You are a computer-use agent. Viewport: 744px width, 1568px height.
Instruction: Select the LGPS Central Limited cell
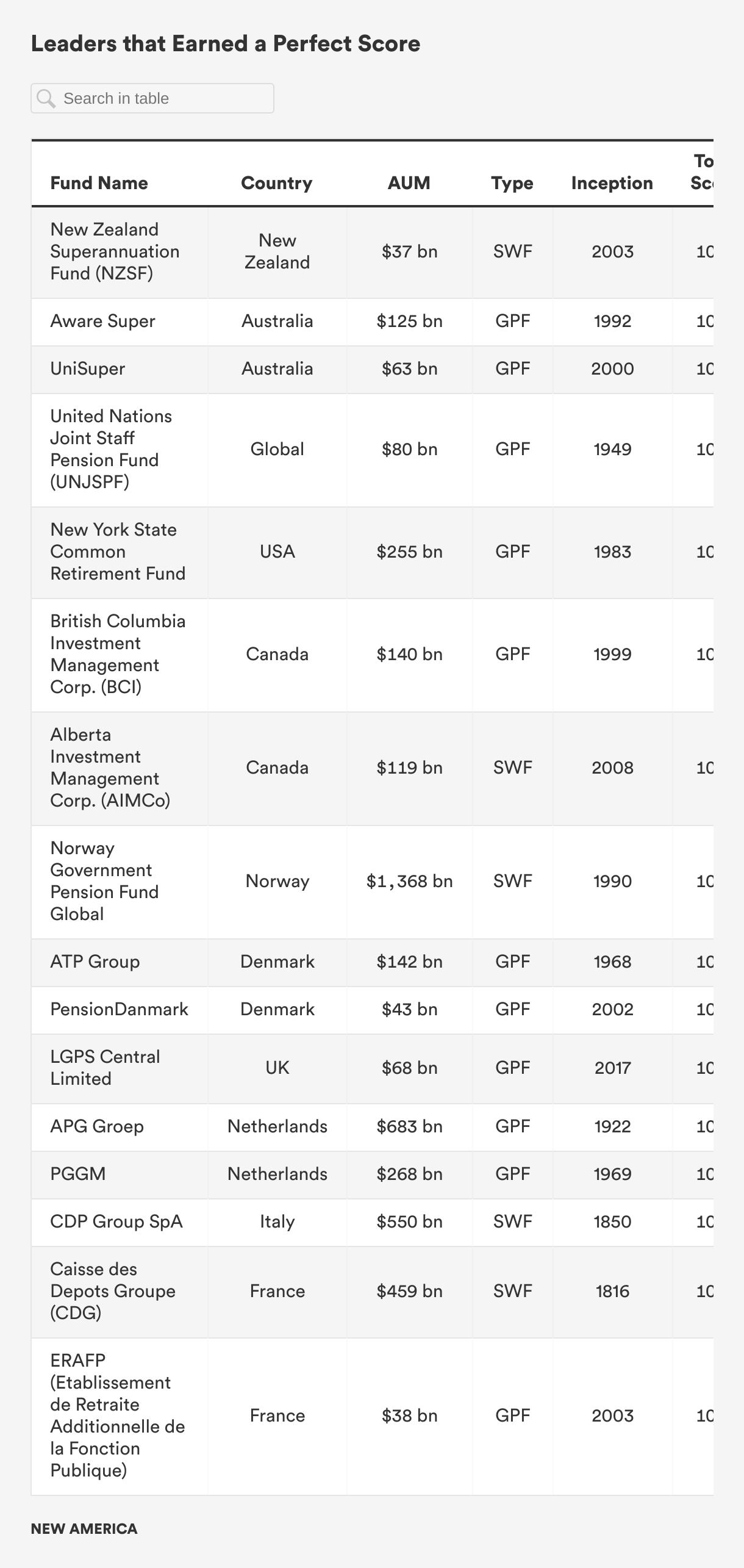(x=105, y=1068)
